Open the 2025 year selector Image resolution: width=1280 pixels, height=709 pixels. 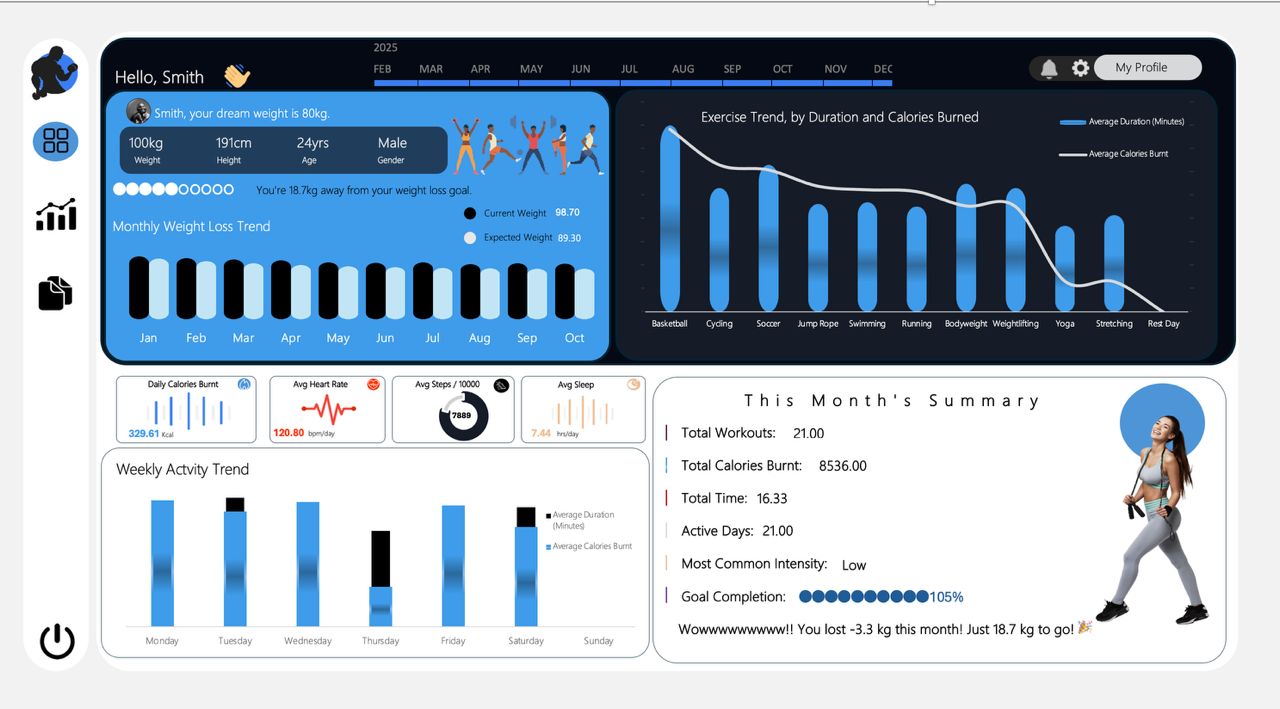pos(385,47)
